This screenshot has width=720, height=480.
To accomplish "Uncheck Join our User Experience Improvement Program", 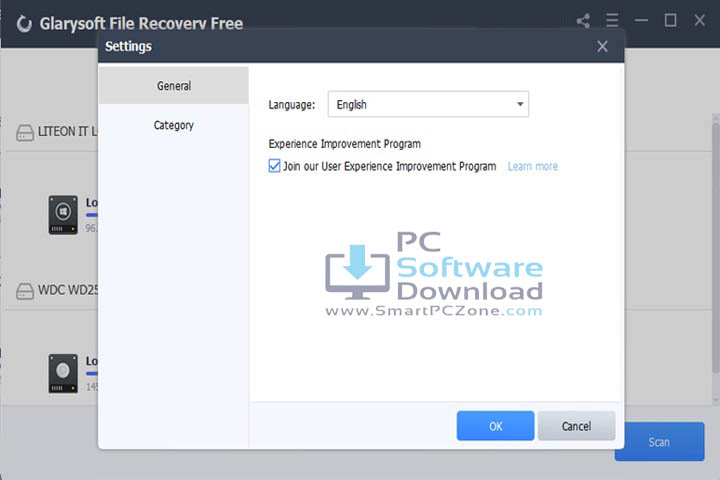I will click(274, 166).
